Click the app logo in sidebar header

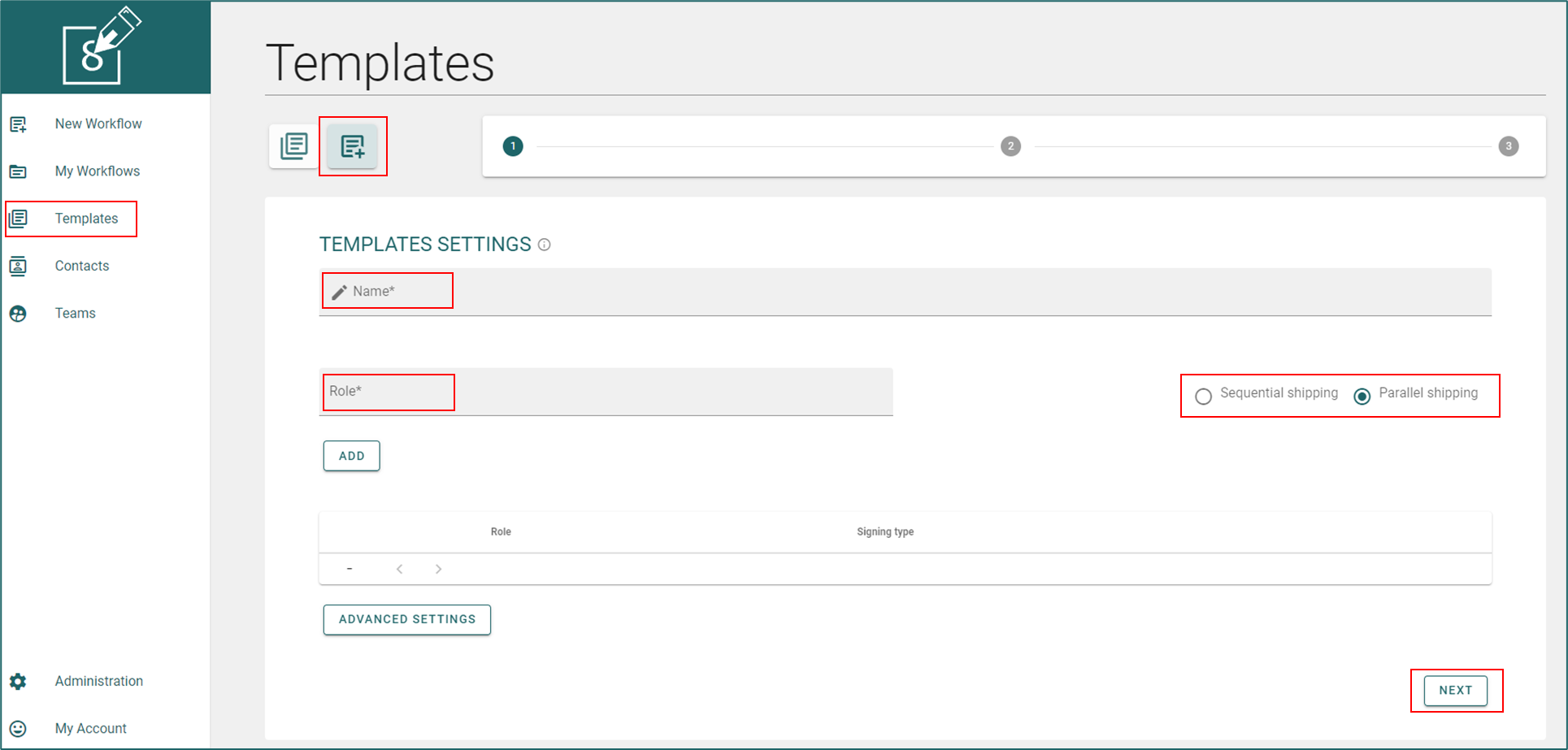[102, 46]
